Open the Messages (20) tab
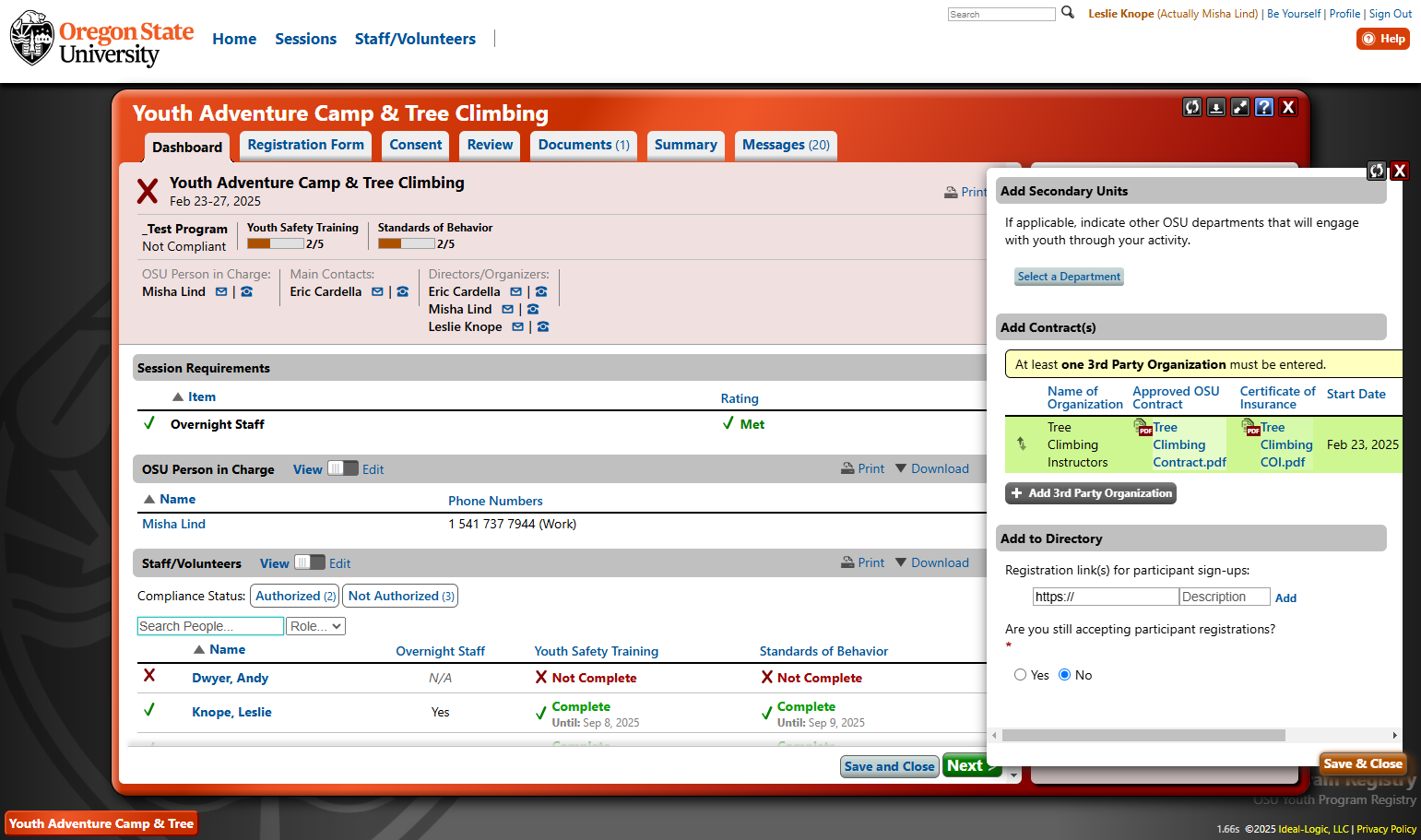Image resolution: width=1421 pixels, height=840 pixels. coord(786,145)
